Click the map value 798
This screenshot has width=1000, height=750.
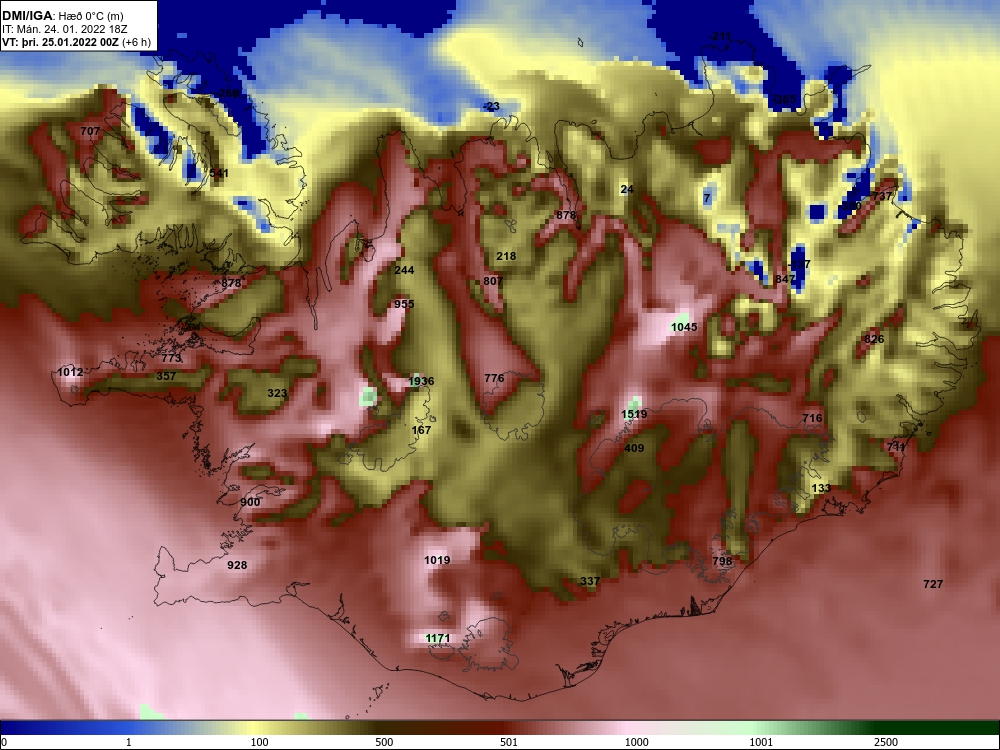click(722, 561)
